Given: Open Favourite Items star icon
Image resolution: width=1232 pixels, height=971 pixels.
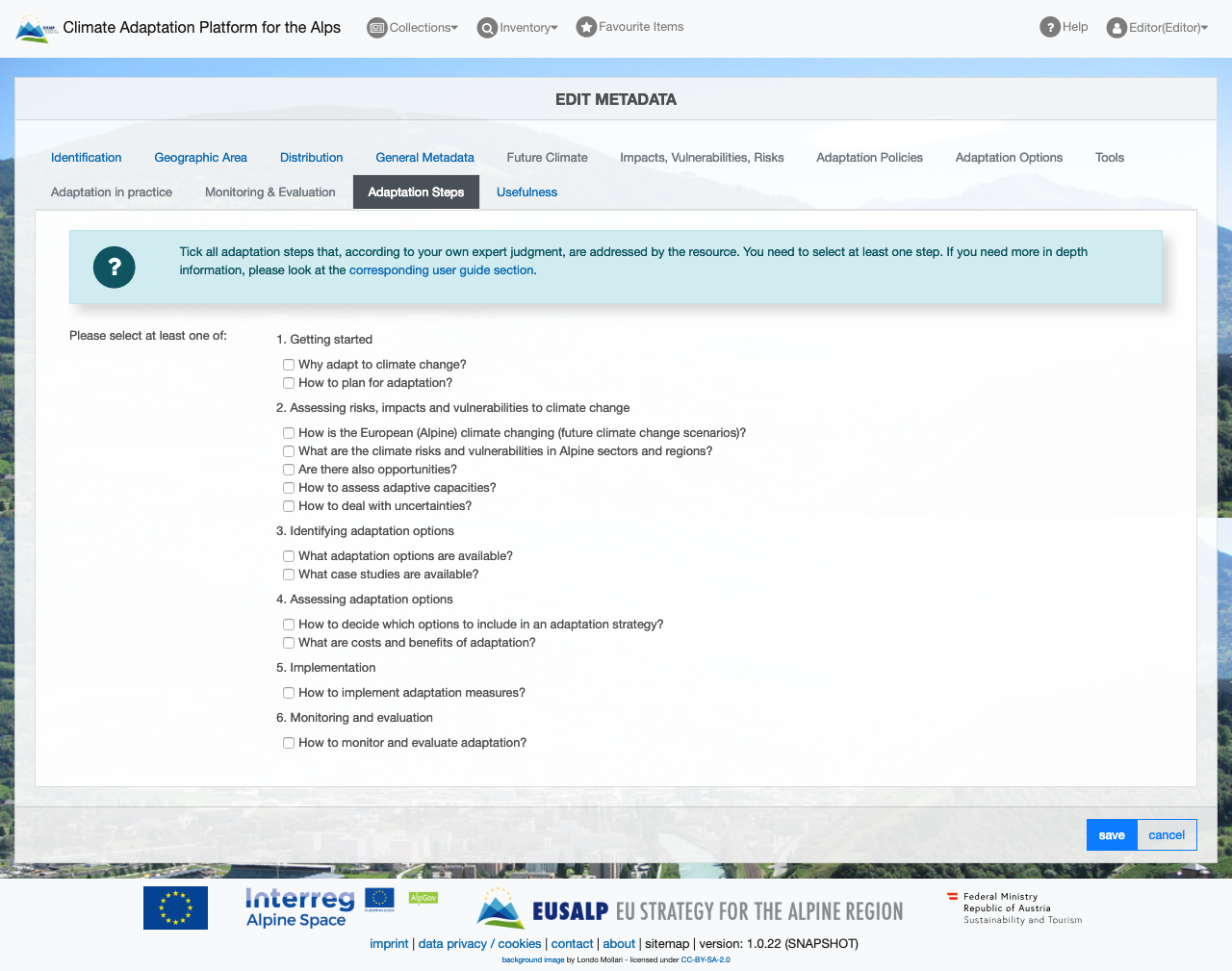Looking at the screenshot, I should [586, 27].
